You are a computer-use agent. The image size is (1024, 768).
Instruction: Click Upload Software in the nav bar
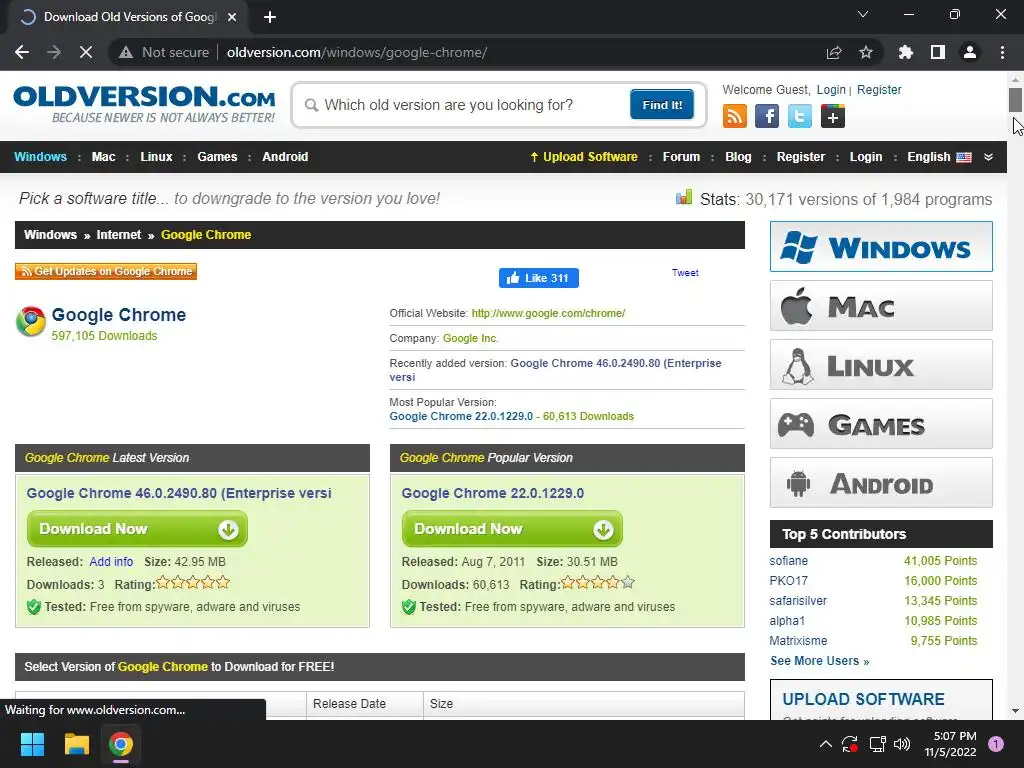pos(584,157)
